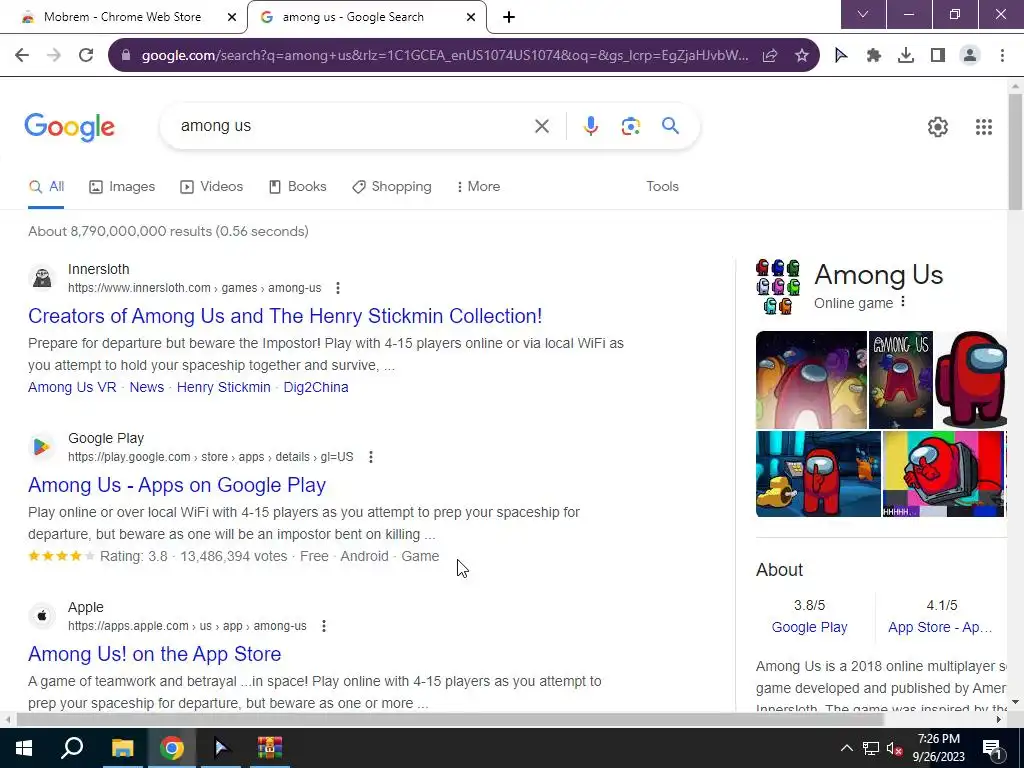
Task: Open the Windows Start menu
Action: [24, 748]
